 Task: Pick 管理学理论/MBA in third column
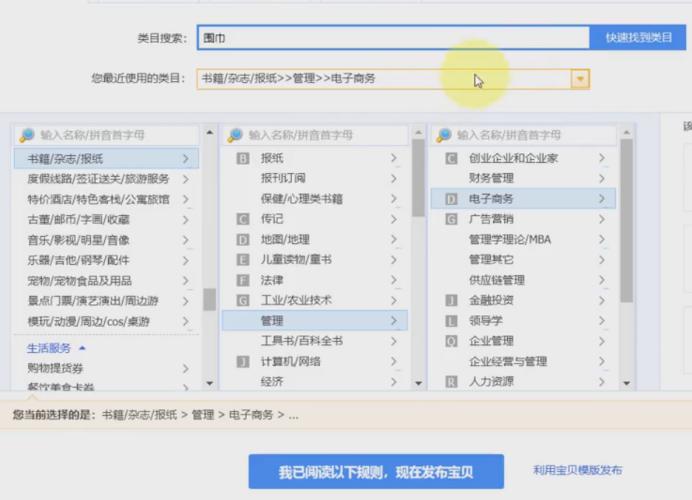tap(523, 239)
